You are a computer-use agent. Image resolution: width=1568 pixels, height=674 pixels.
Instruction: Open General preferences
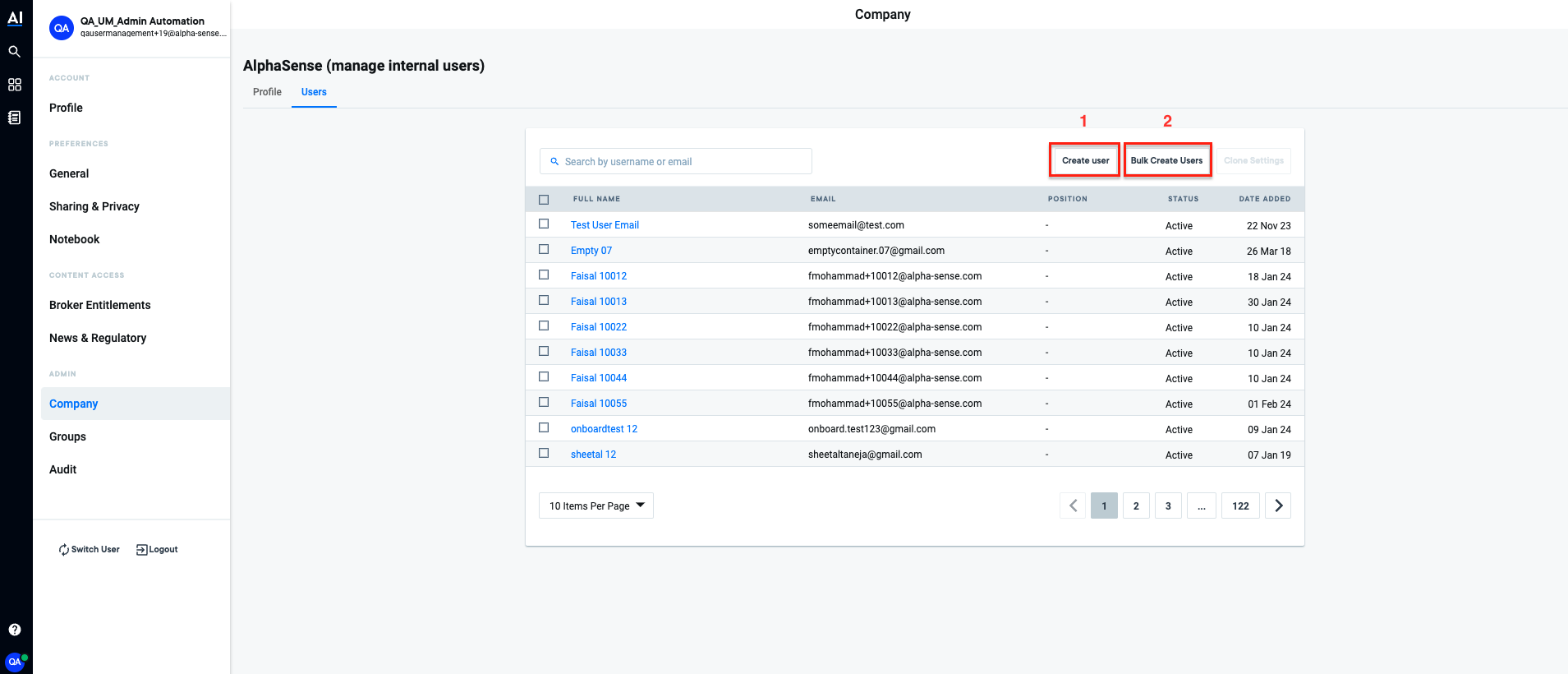(x=69, y=173)
